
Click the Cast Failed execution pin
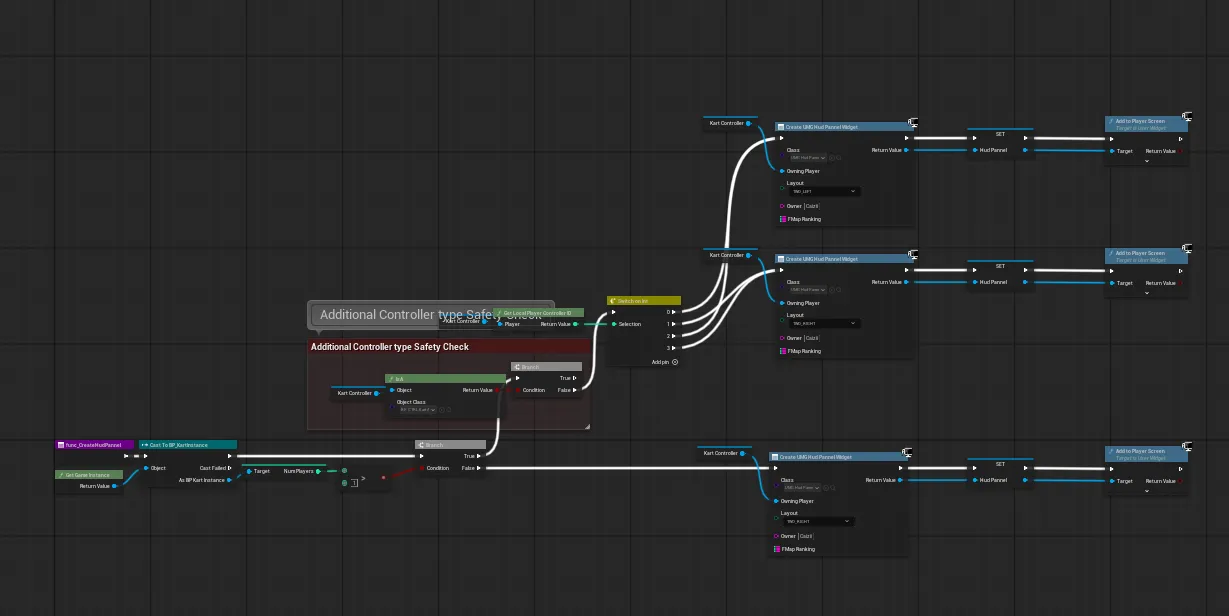[x=231, y=468]
